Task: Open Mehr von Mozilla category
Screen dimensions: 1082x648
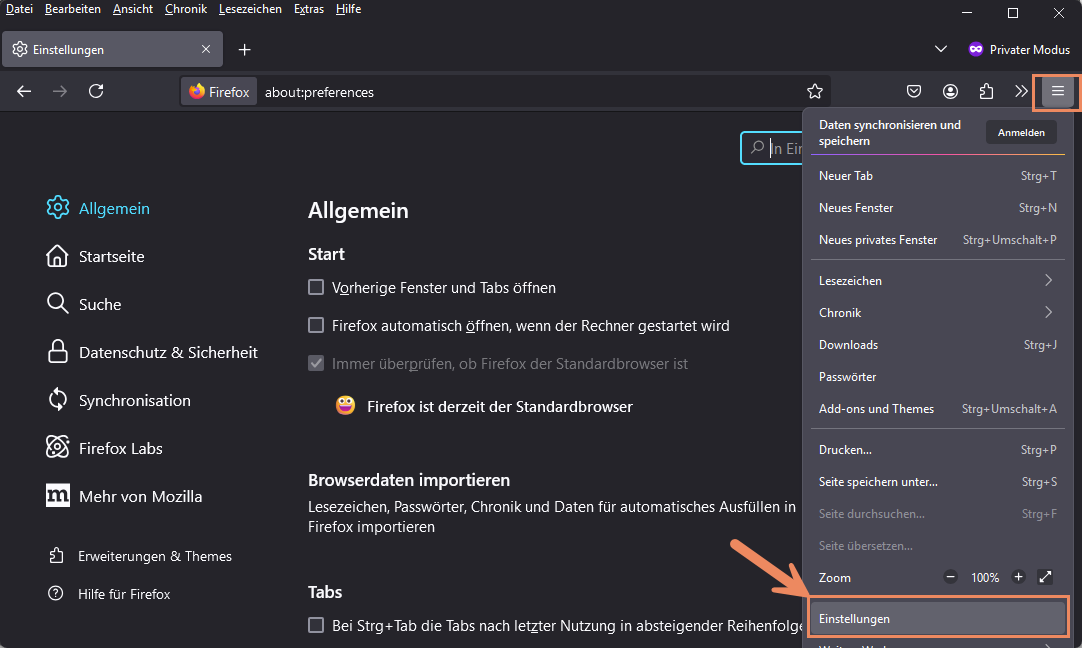Action: point(124,496)
